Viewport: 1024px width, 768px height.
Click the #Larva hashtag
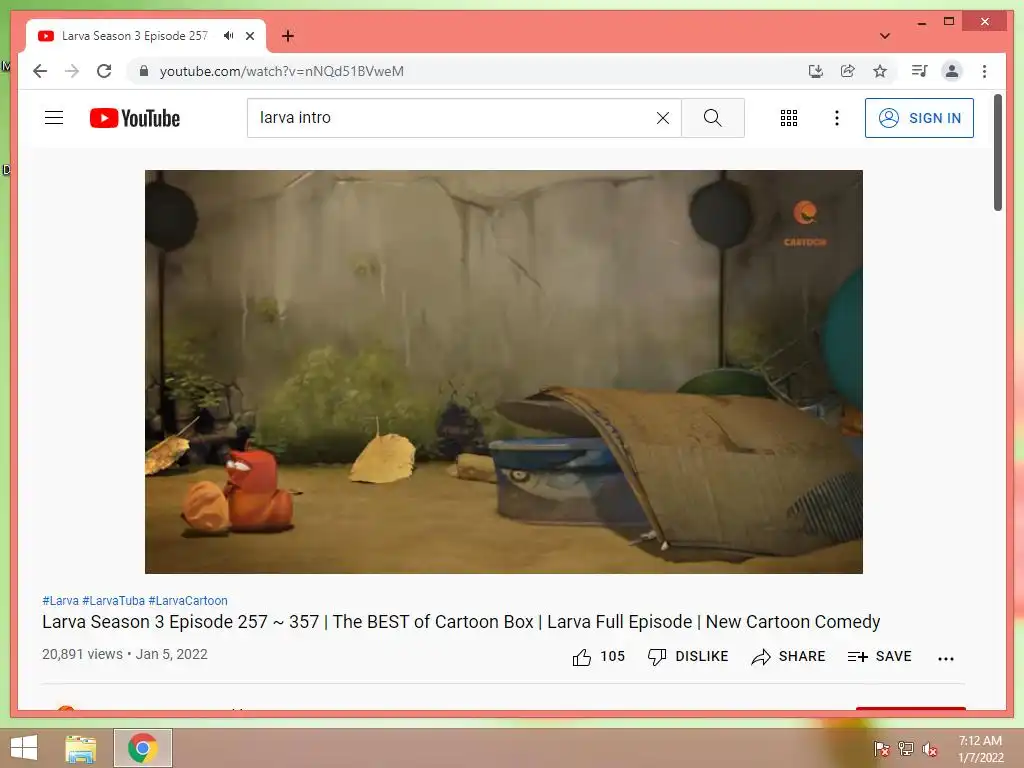click(60, 600)
